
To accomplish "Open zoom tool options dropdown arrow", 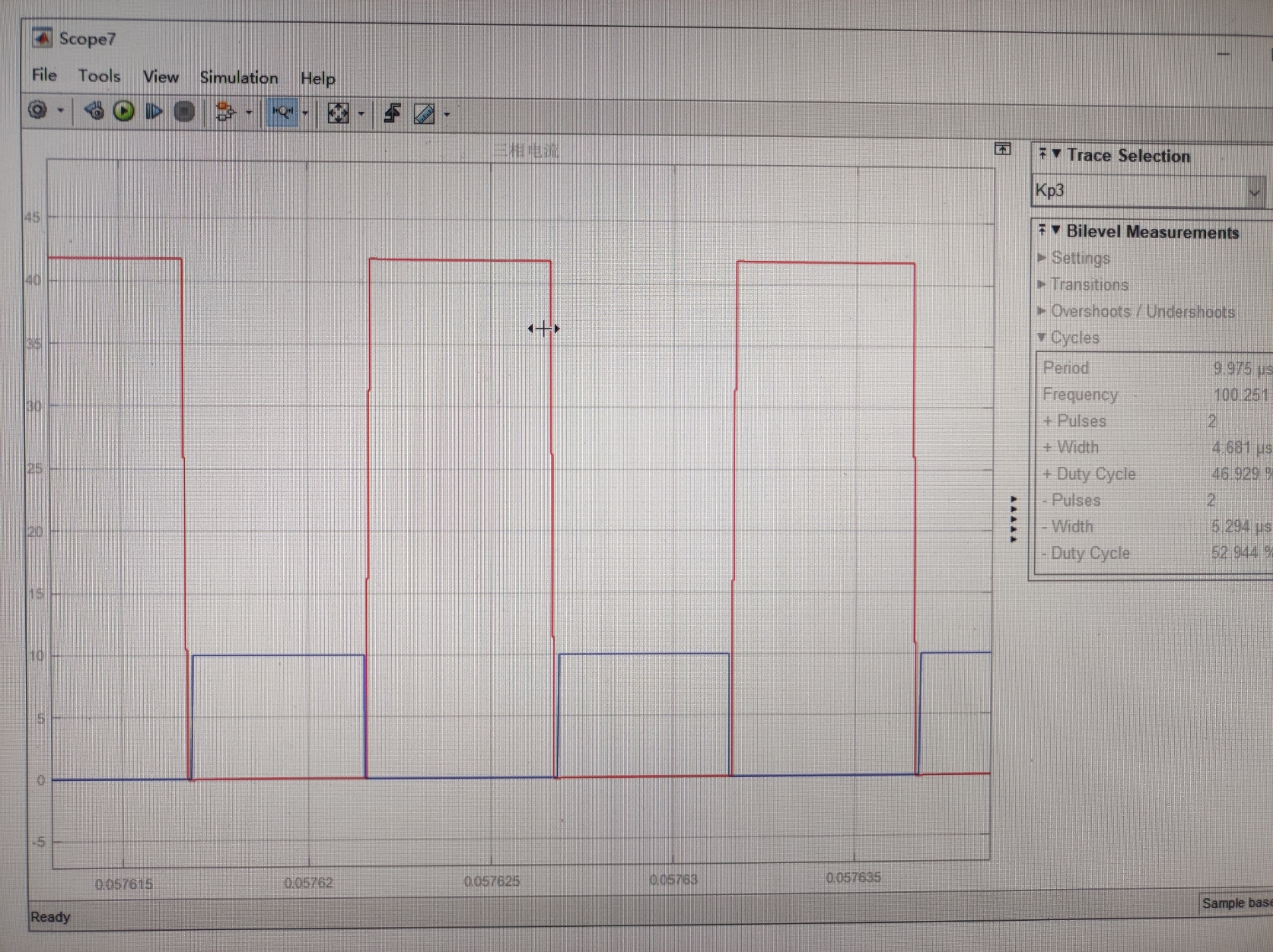I will click(x=306, y=113).
